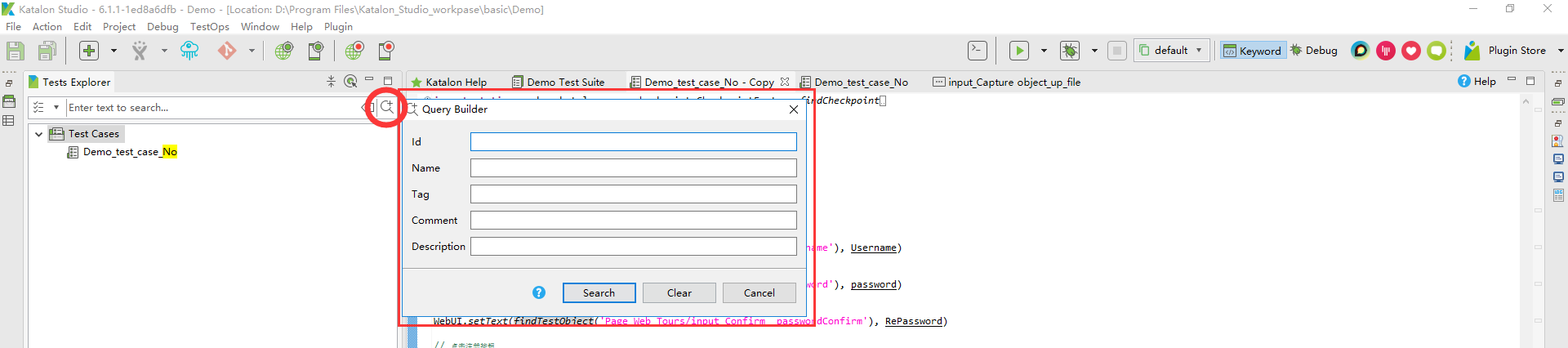The image size is (1568, 348).
Task: Open the Katalon command console icon
Action: (978, 51)
